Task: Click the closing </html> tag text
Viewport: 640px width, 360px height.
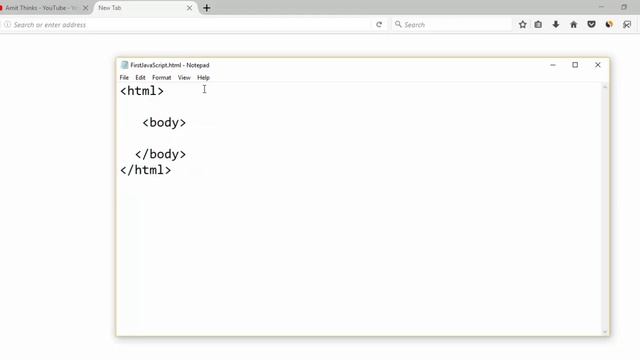Action: click(x=146, y=170)
